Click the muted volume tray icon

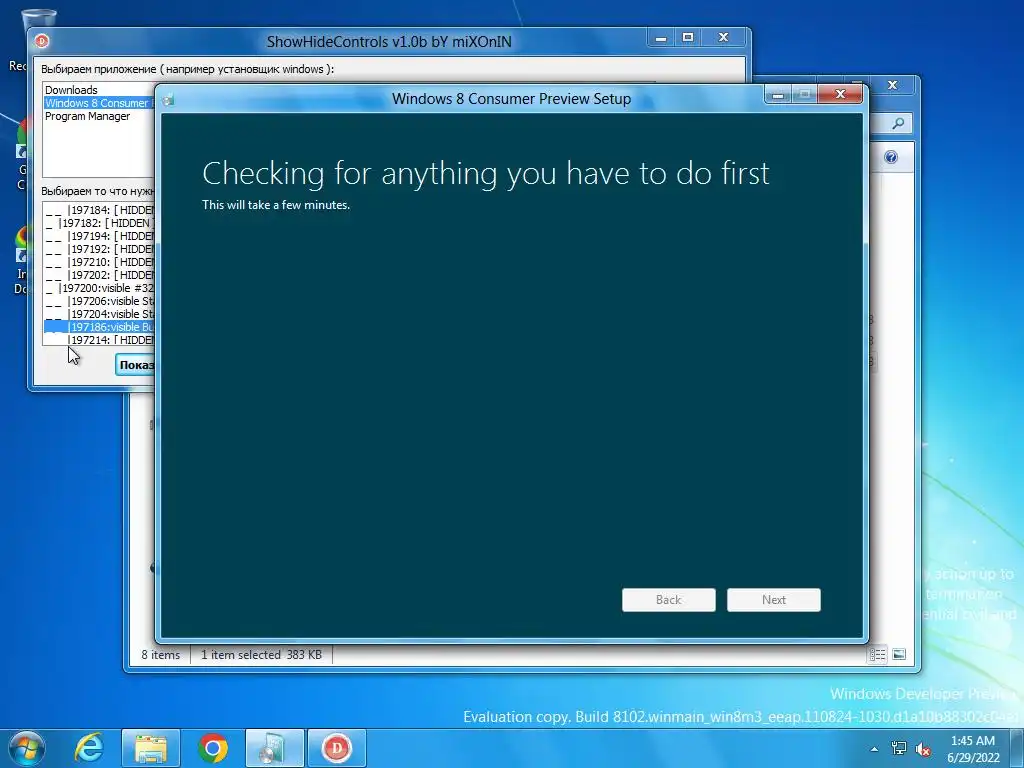[923, 749]
